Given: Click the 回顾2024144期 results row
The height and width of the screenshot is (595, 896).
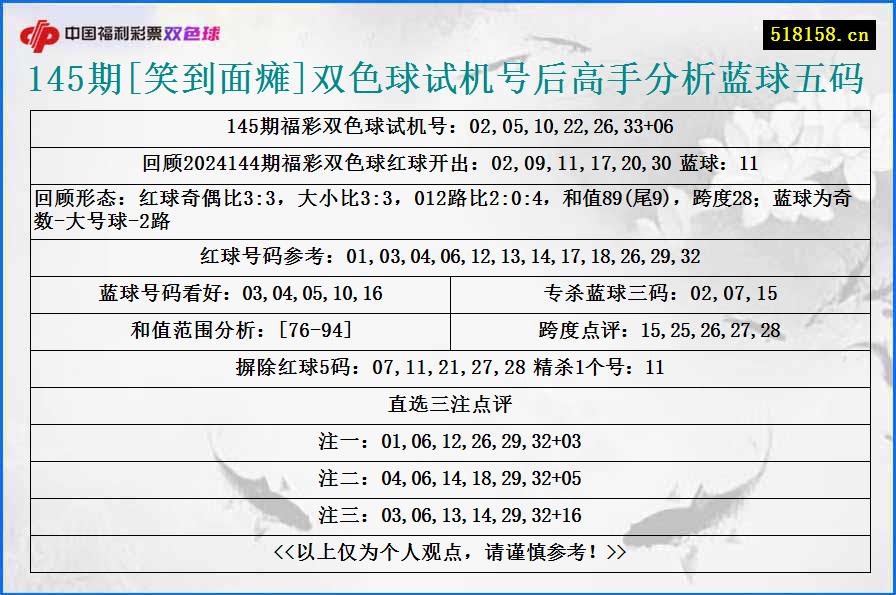Looking at the screenshot, I should (448, 162).
